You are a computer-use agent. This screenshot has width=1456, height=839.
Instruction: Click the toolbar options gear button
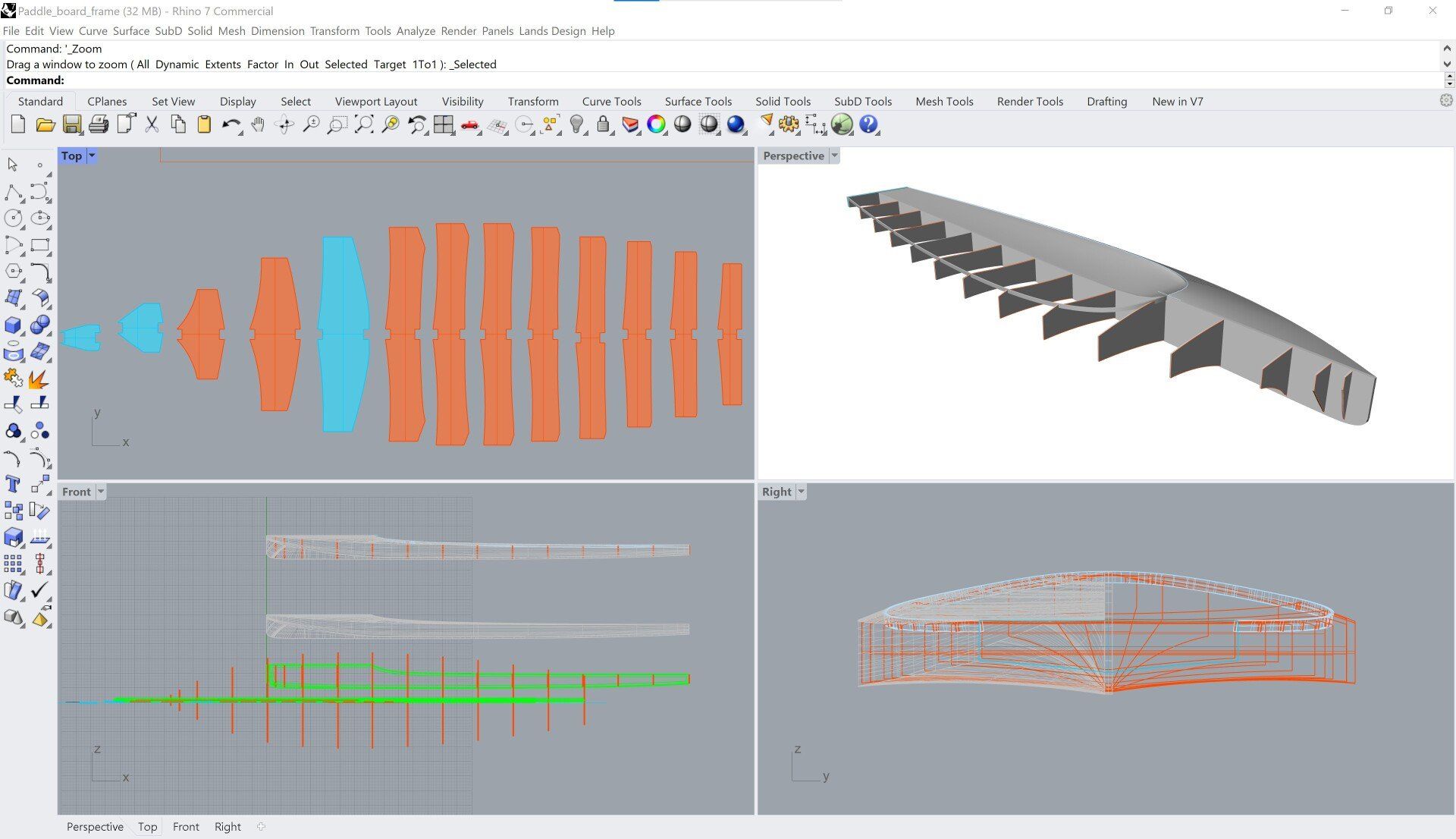click(1445, 101)
